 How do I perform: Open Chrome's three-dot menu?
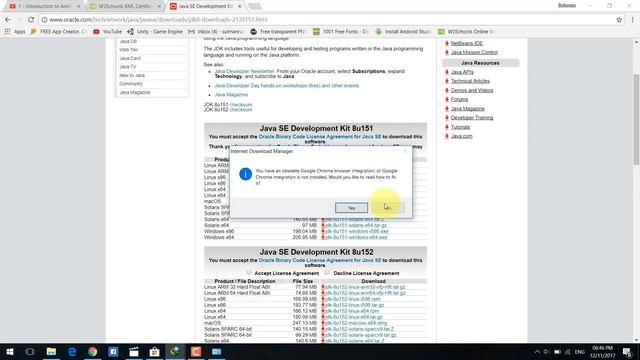pyautogui.click(x=633, y=20)
